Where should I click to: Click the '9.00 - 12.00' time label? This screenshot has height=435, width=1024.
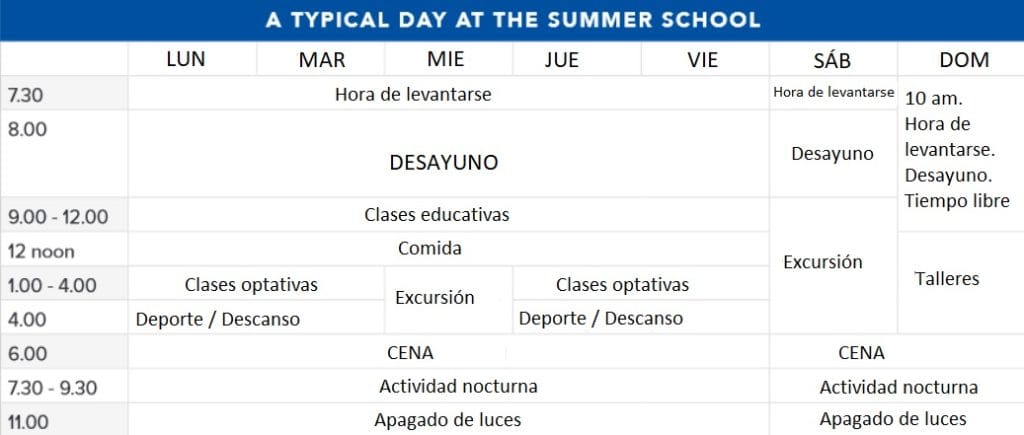pos(57,216)
